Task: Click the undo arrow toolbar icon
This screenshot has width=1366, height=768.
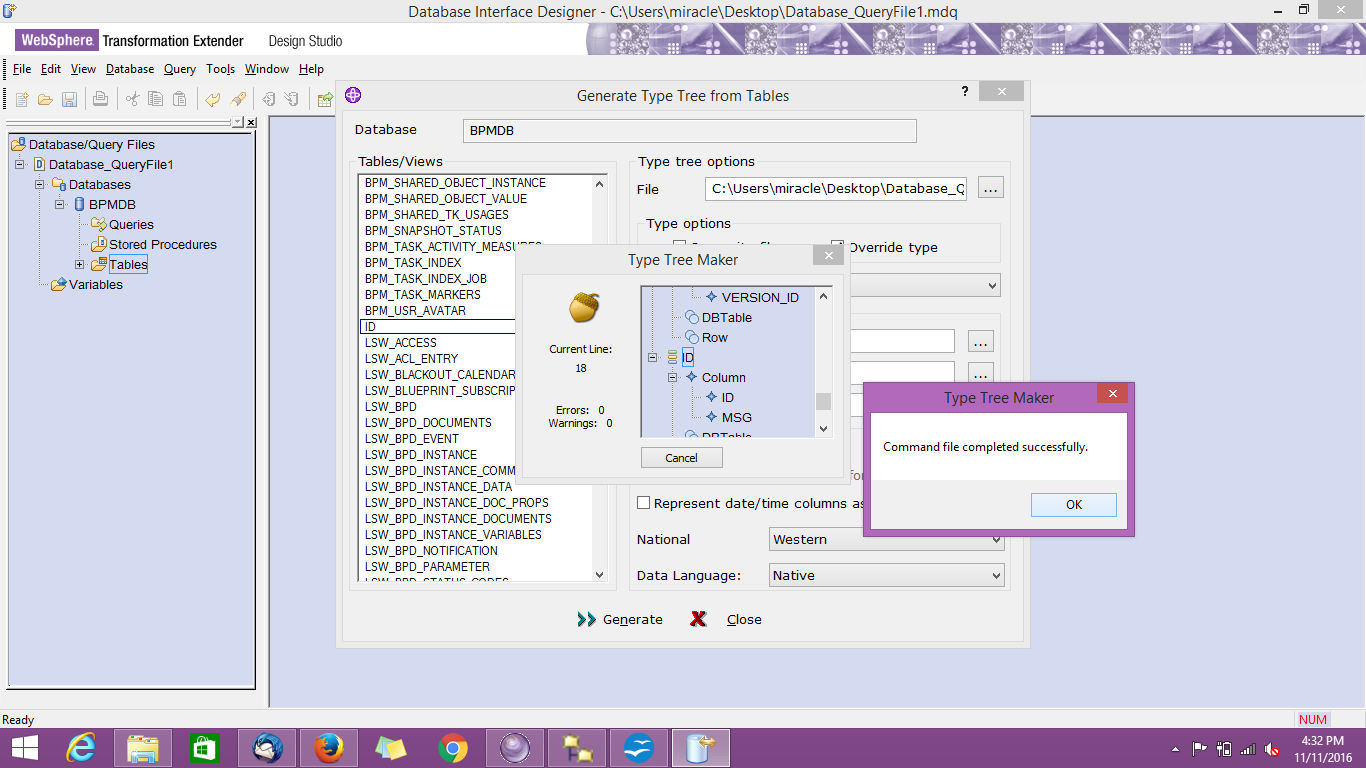Action: [210, 98]
